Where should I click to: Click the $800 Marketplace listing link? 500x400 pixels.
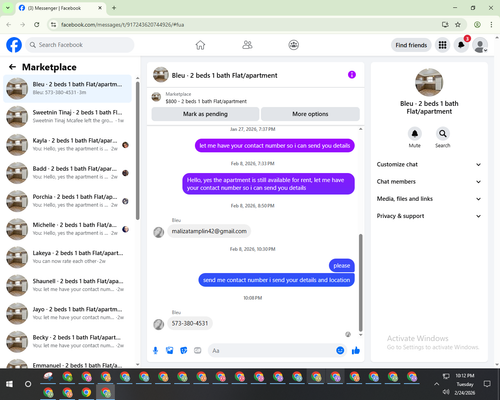click(x=206, y=101)
